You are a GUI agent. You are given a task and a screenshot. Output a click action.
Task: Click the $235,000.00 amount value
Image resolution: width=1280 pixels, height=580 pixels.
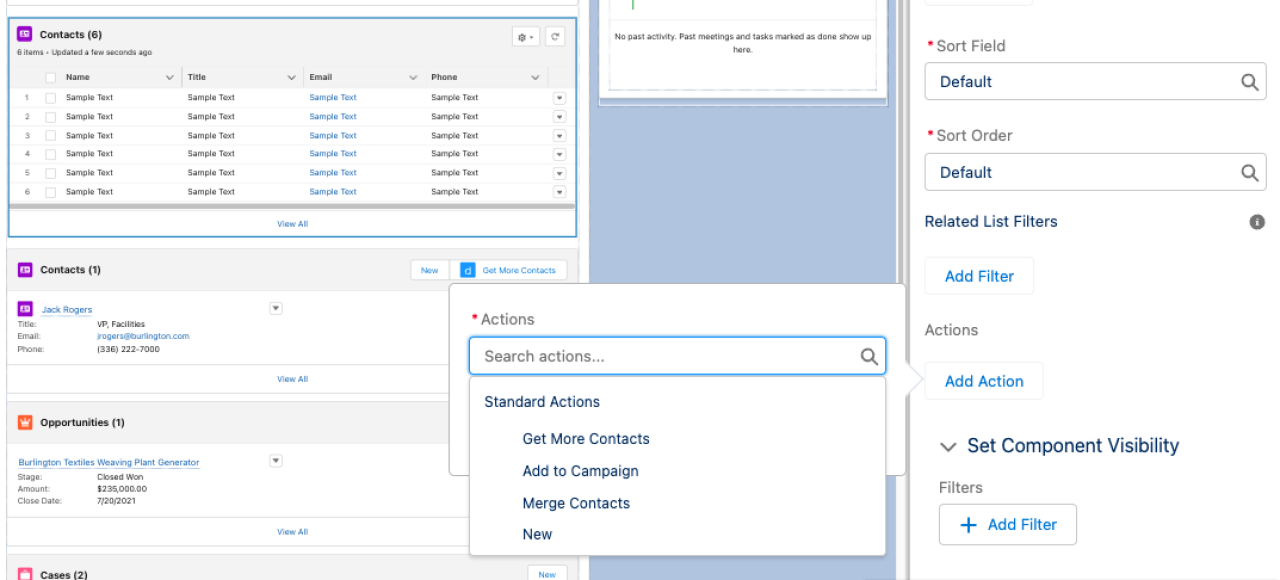(123, 489)
